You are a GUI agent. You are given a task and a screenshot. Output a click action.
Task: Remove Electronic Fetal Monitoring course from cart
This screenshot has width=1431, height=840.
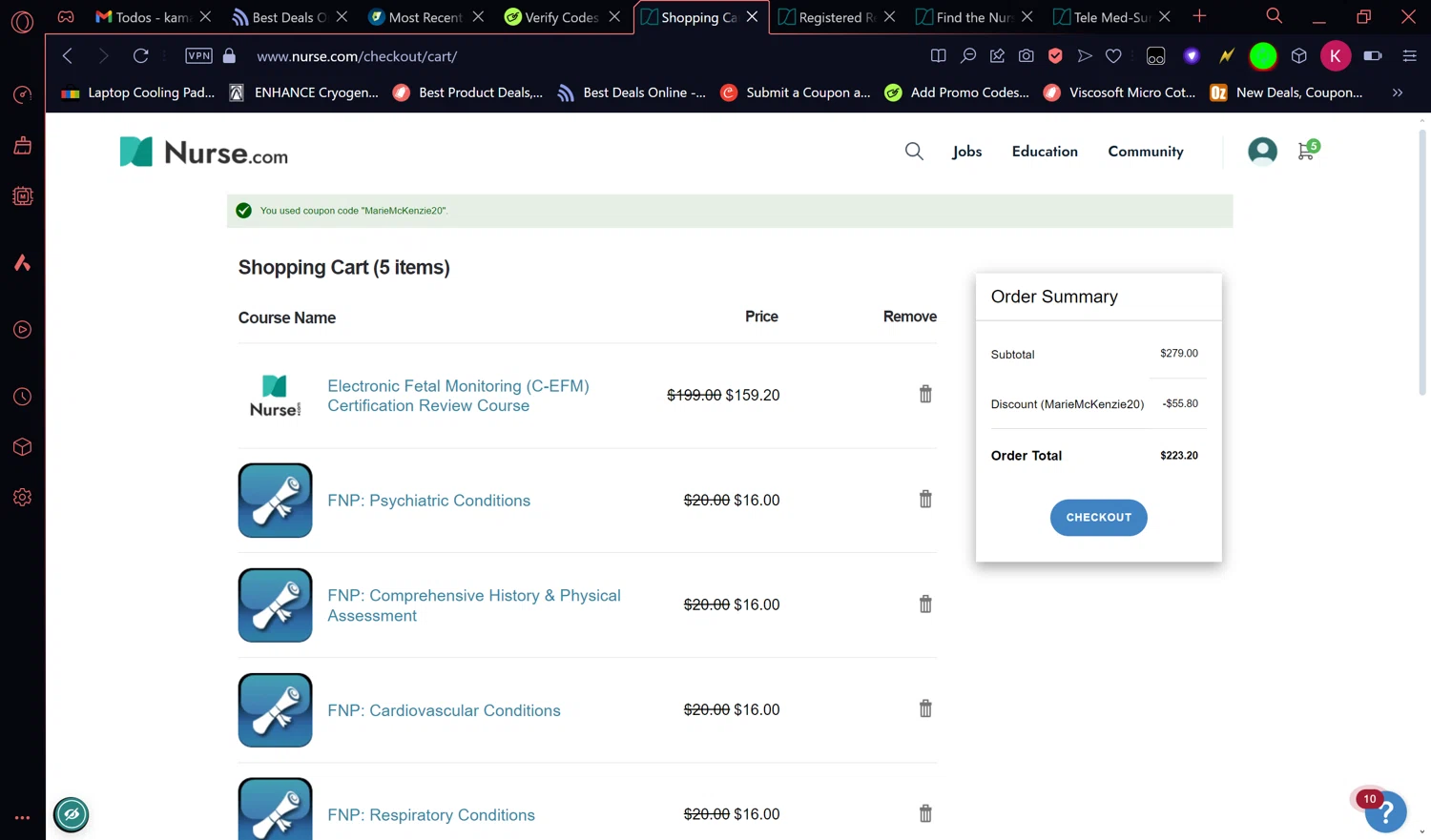point(924,395)
